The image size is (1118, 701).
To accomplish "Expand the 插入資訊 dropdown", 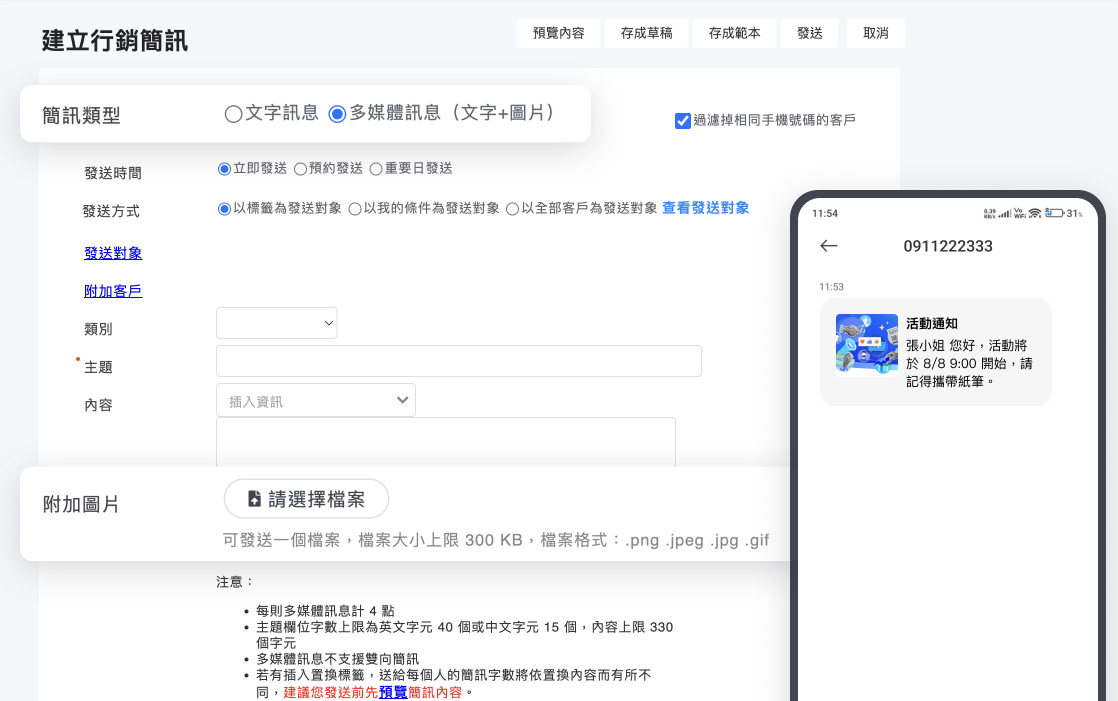I will [316, 401].
